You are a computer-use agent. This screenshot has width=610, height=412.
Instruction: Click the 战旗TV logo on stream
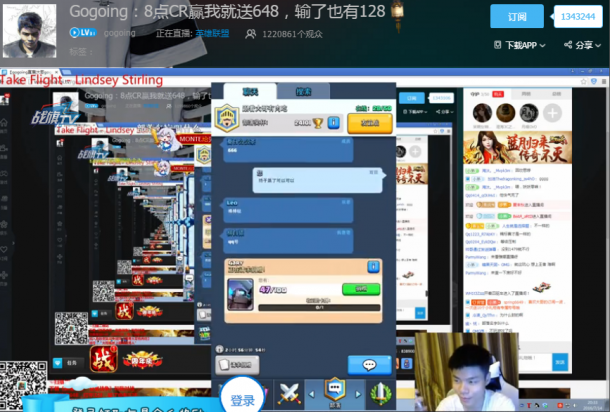[x=55, y=114]
